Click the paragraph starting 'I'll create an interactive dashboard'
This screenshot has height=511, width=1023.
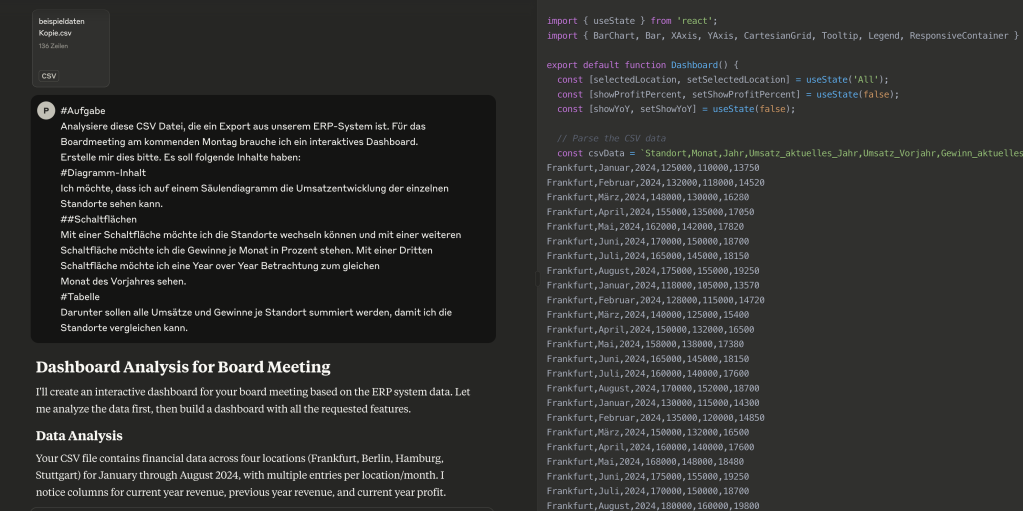pyautogui.click(x=253, y=401)
